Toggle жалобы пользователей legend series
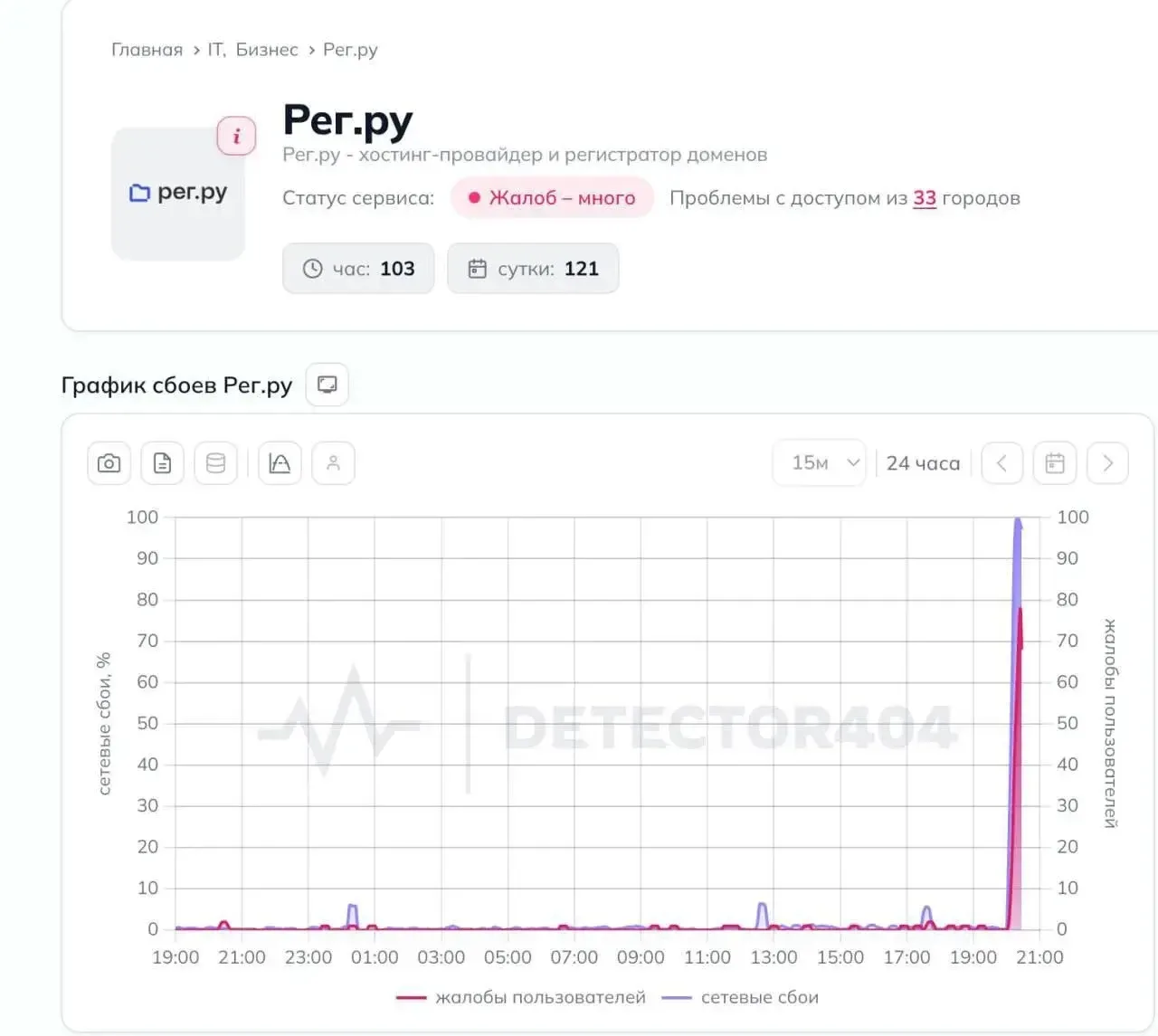Screen dimensions: 1158x1036 pyautogui.click(x=521, y=997)
